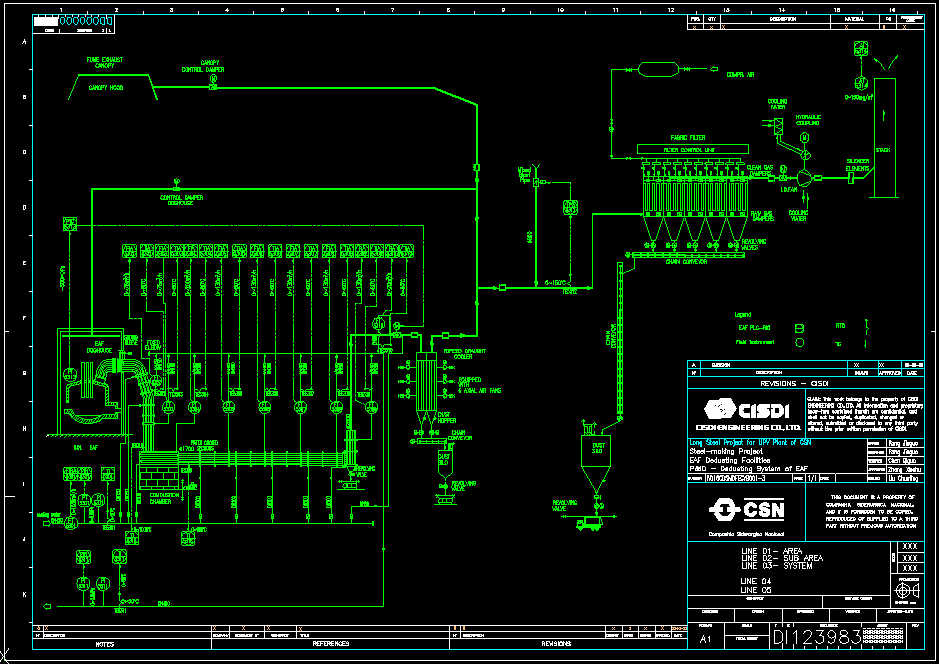The width and height of the screenshot is (939, 664).
Task: Click the NOTES block heading
Action: (105, 644)
